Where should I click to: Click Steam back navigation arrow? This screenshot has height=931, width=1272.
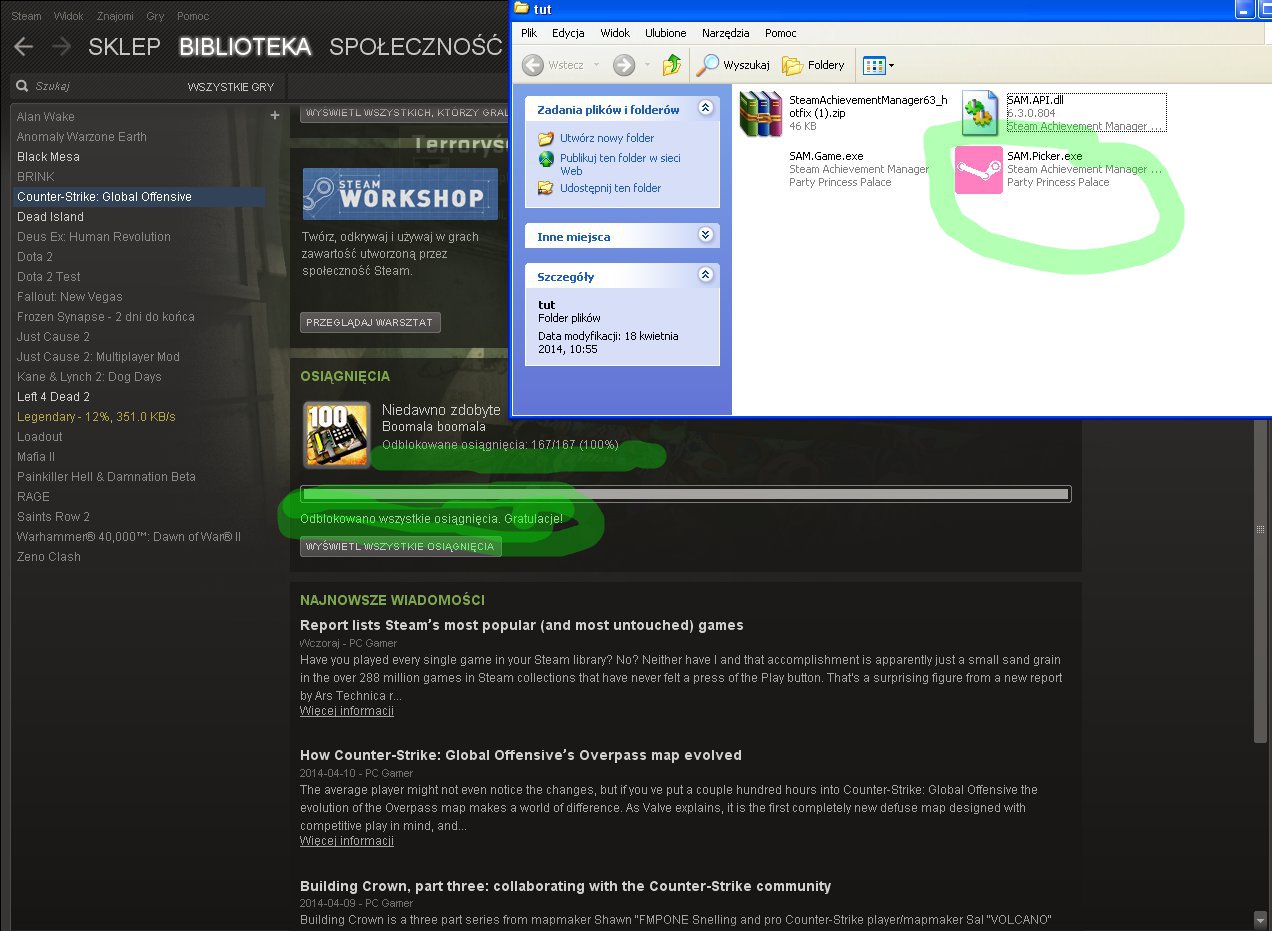tap(23, 47)
